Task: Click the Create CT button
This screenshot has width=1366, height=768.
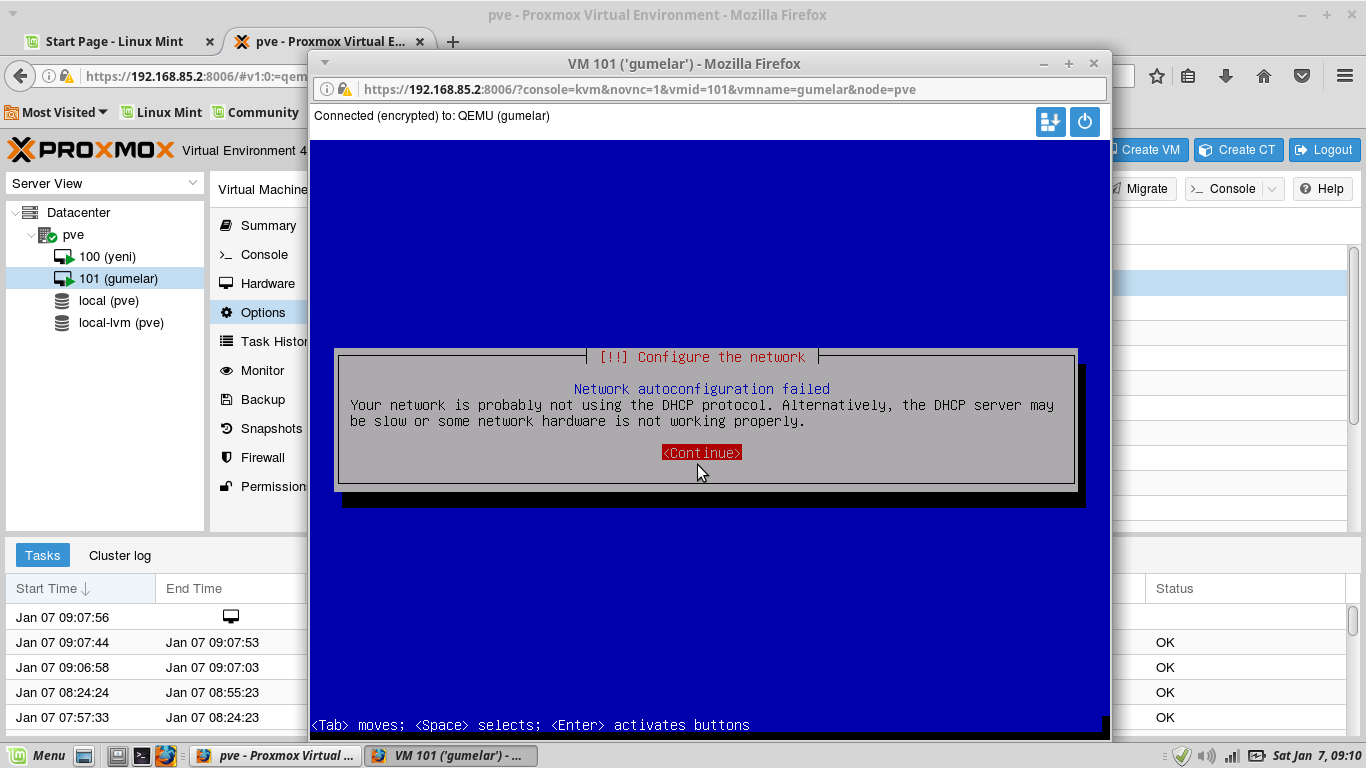Action: point(1237,150)
